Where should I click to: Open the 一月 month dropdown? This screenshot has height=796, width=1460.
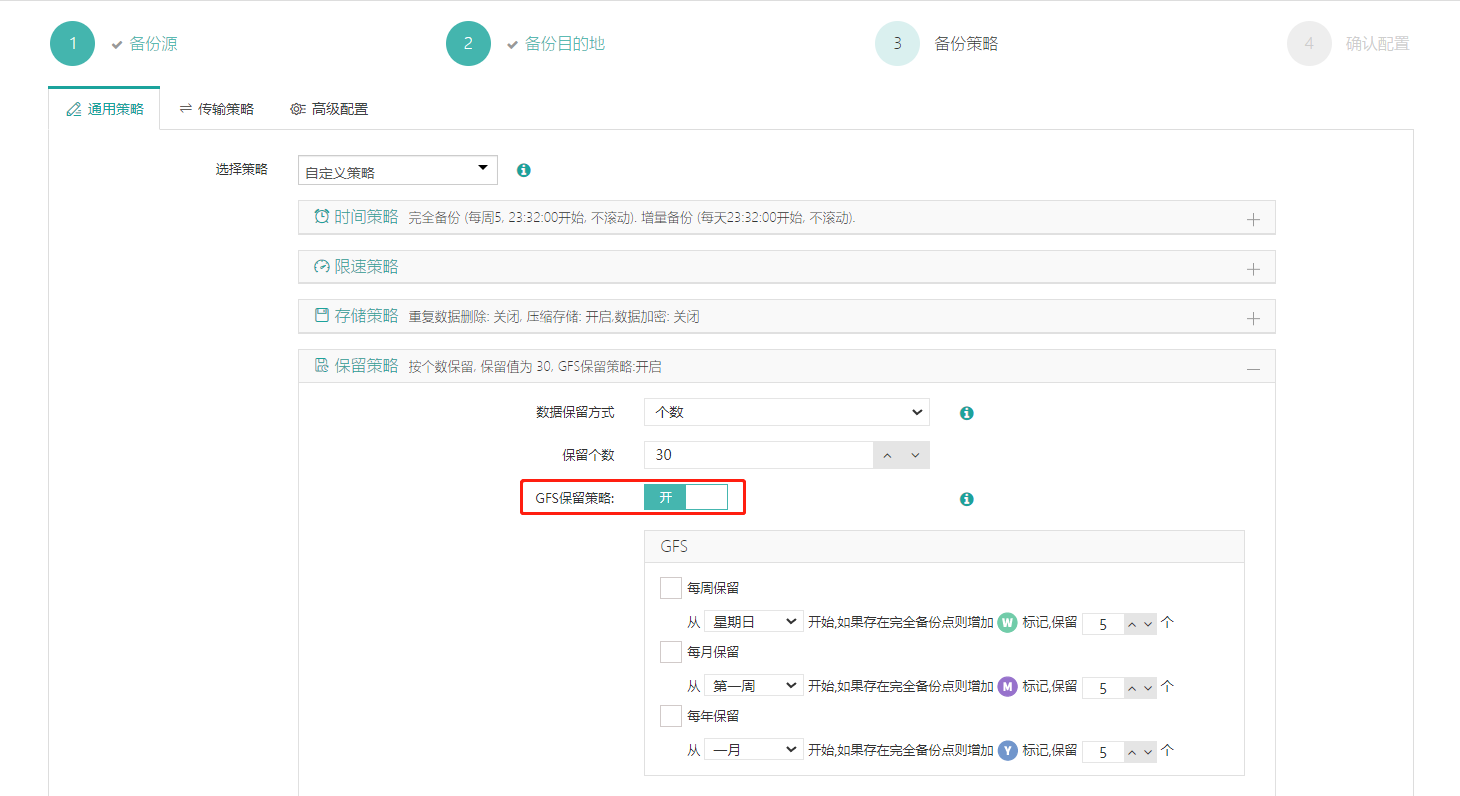coord(754,750)
